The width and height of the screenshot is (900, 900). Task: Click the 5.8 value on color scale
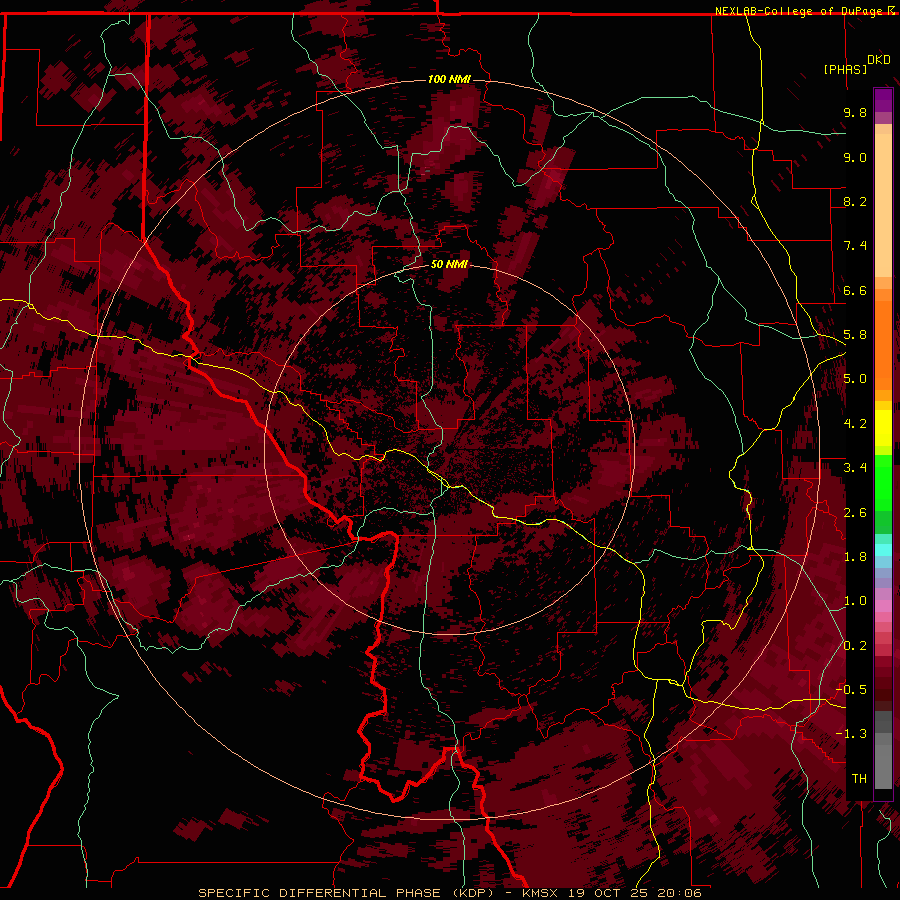point(855,335)
